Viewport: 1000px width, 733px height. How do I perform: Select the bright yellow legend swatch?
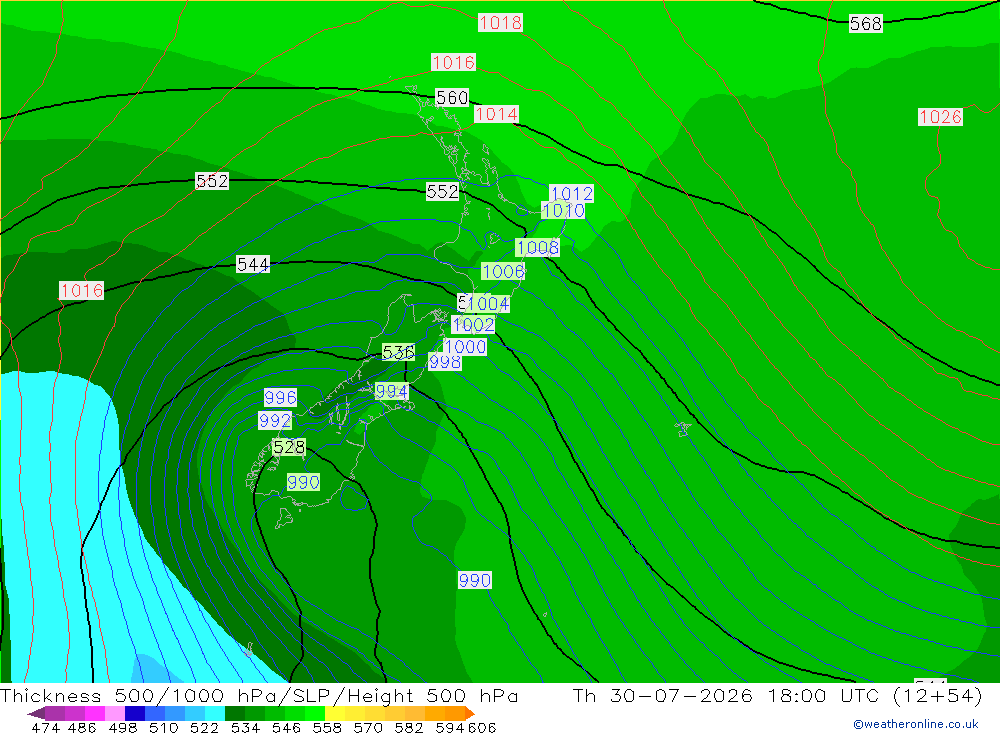[x=335, y=713]
